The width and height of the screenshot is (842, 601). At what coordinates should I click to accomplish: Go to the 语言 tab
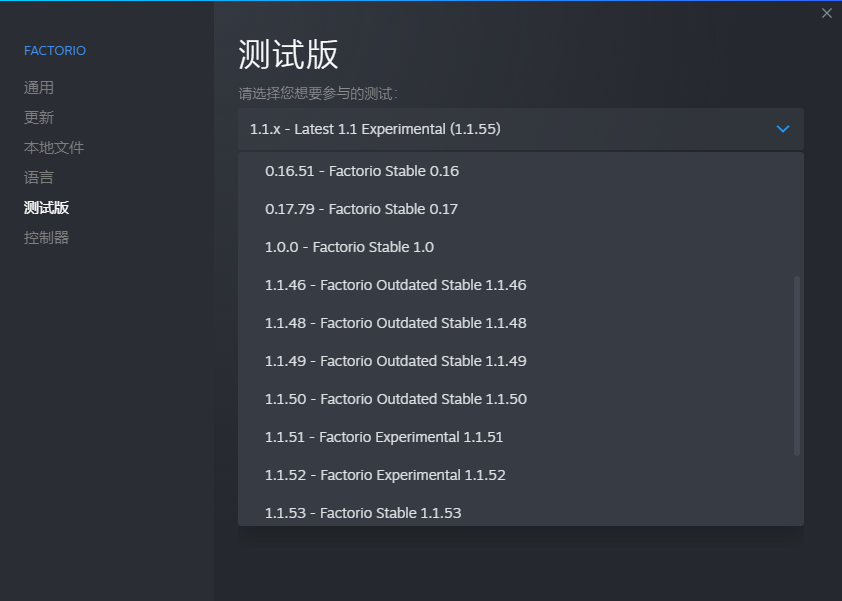pos(39,178)
